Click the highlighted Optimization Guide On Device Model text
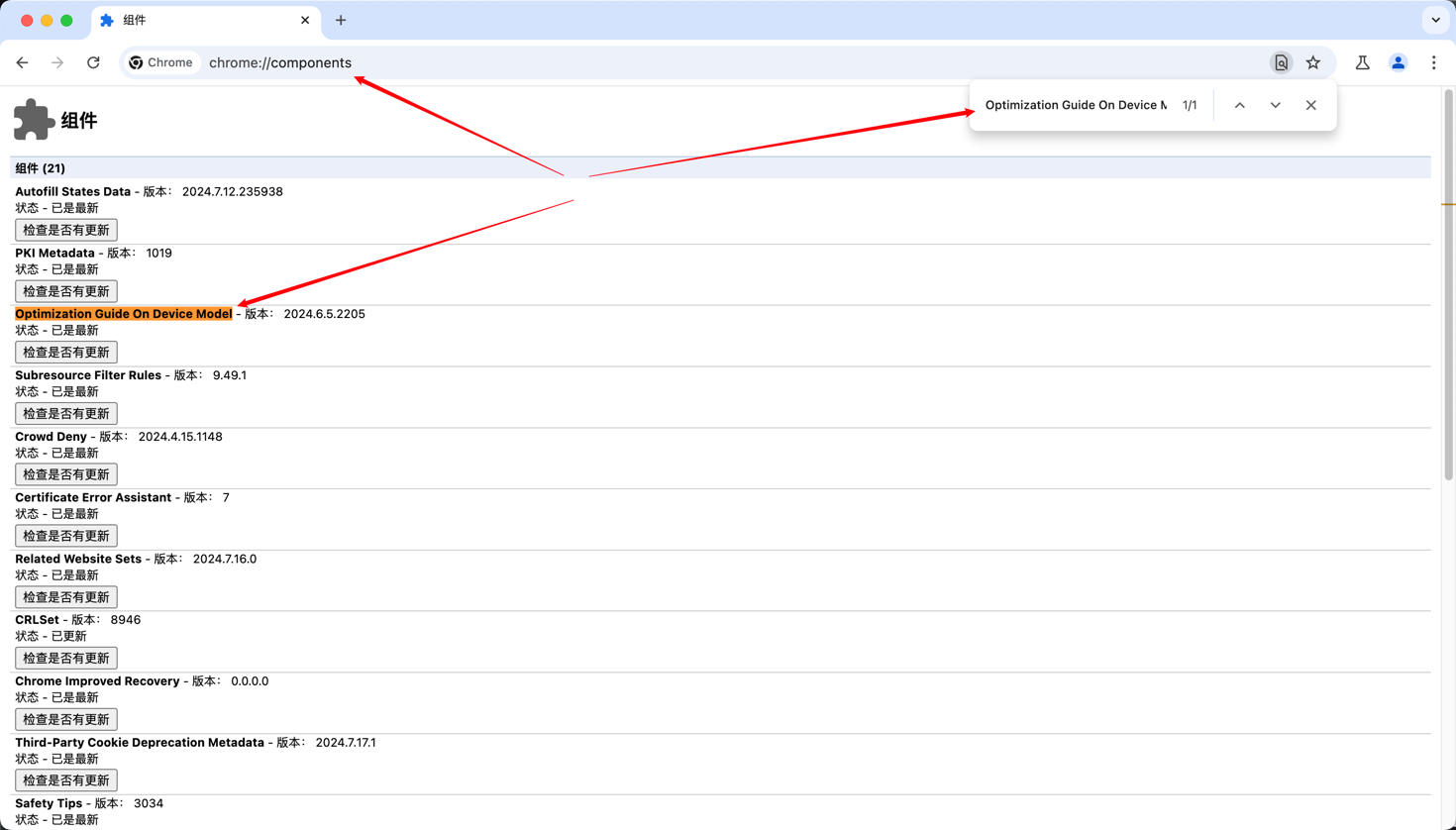The width and height of the screenshot is (1456, 830). (124, 314)
